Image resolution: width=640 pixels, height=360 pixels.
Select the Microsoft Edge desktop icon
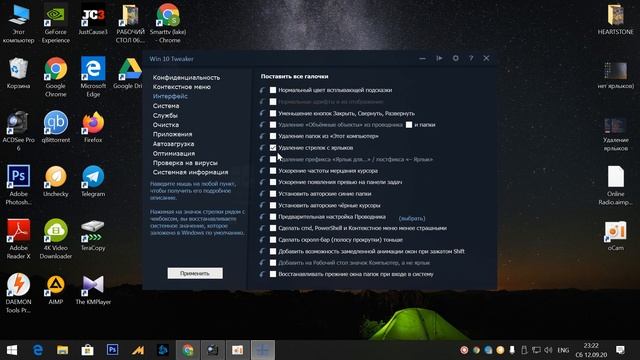click(x=93, y=78)
